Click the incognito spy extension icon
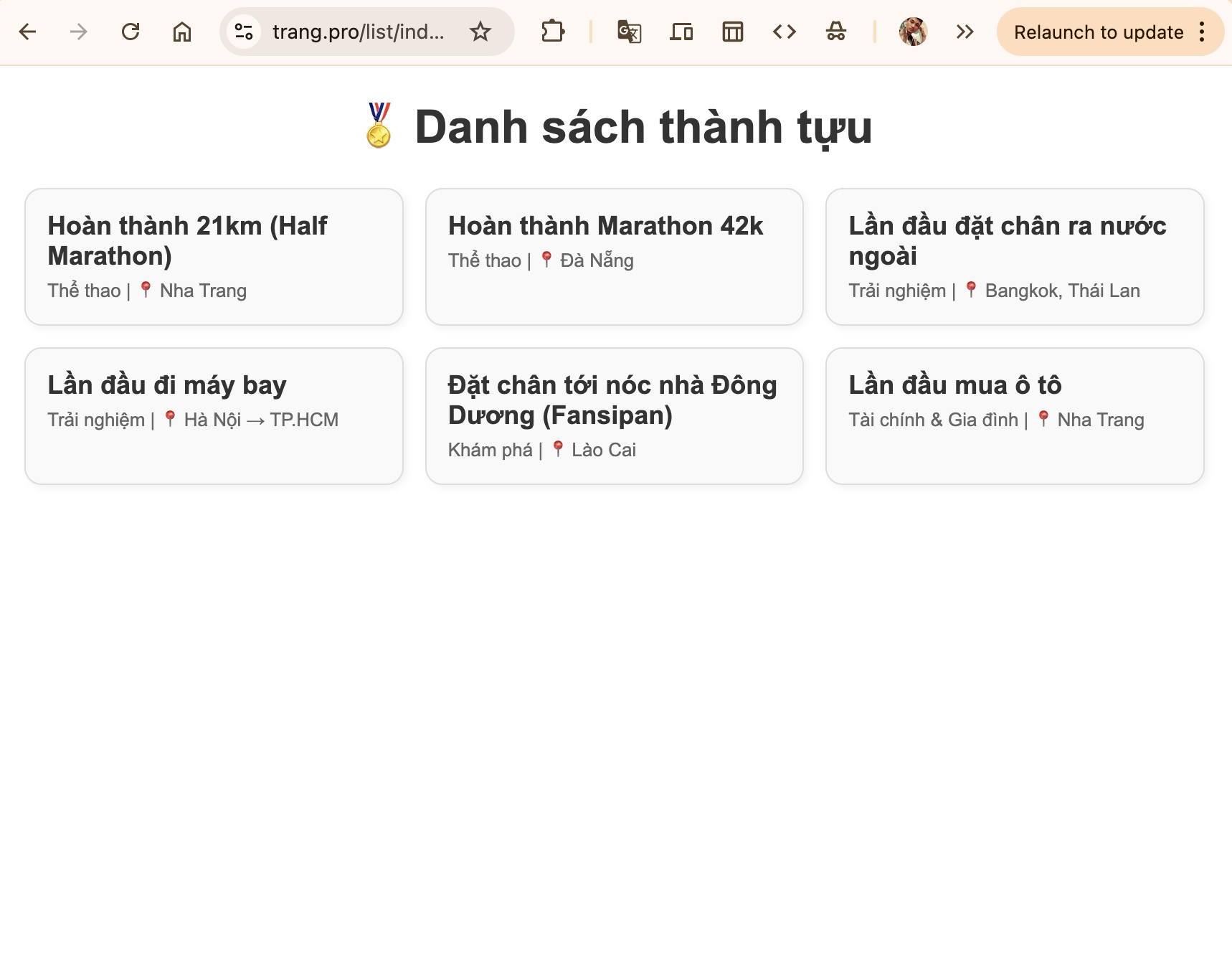This screenshot has height=980, width=1232. (x=836, y=32)
